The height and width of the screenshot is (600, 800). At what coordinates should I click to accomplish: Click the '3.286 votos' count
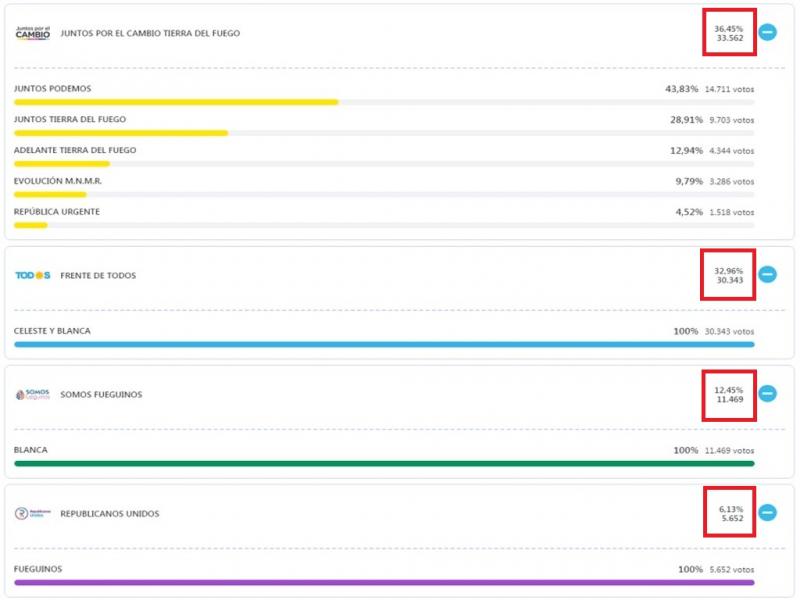point(732,182)
